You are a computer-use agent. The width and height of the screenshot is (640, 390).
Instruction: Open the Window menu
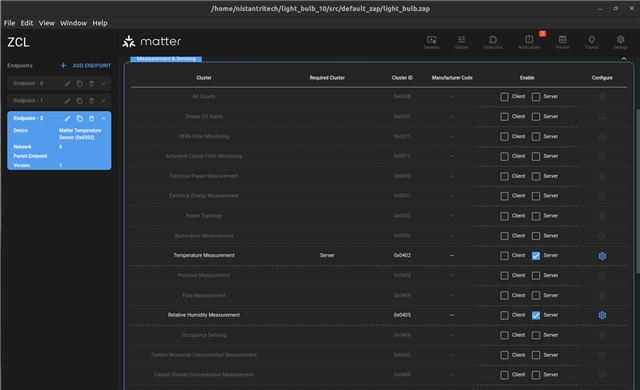[73, 23]
